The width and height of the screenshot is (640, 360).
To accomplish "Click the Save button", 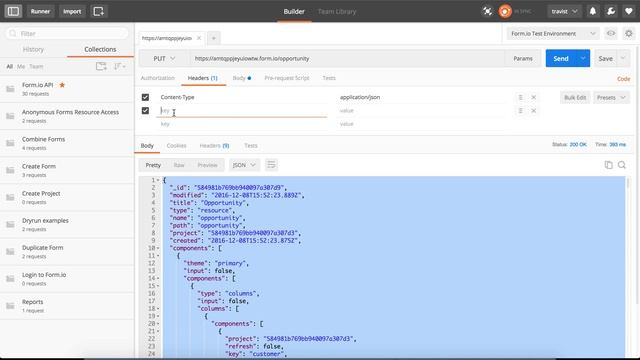I will pos(606,58).
